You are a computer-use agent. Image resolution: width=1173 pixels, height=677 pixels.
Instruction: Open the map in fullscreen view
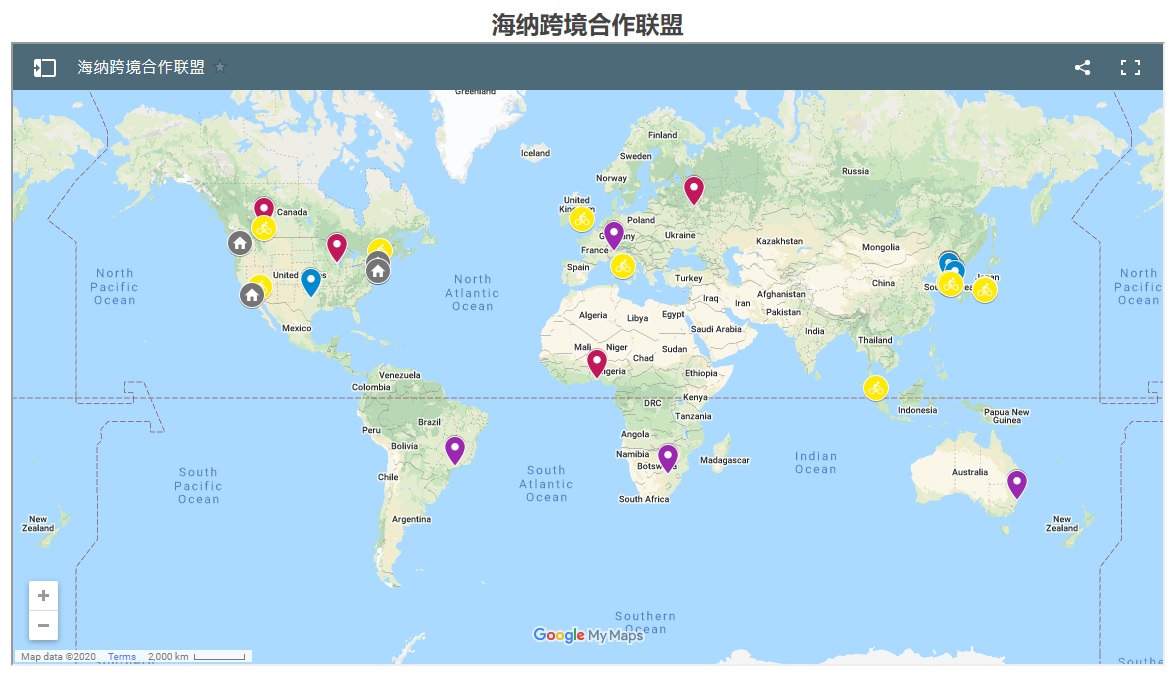[1130, 68]
